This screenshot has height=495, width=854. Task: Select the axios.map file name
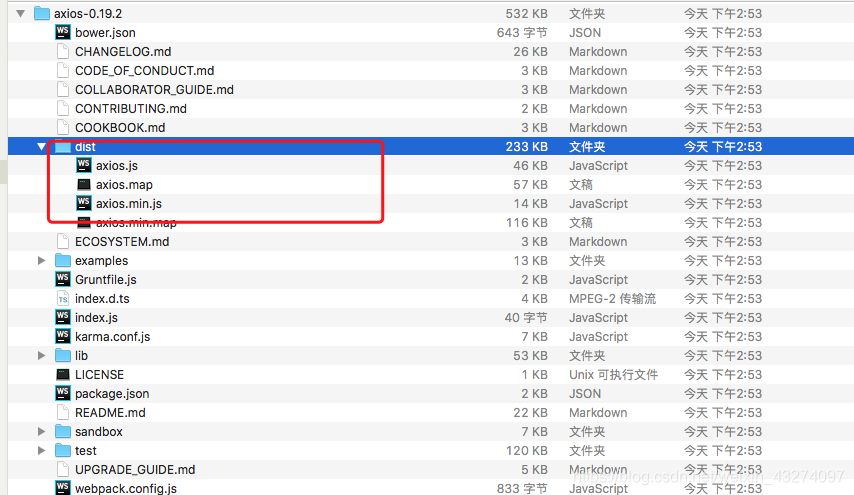pyautogui.click(x=124, y=185)
